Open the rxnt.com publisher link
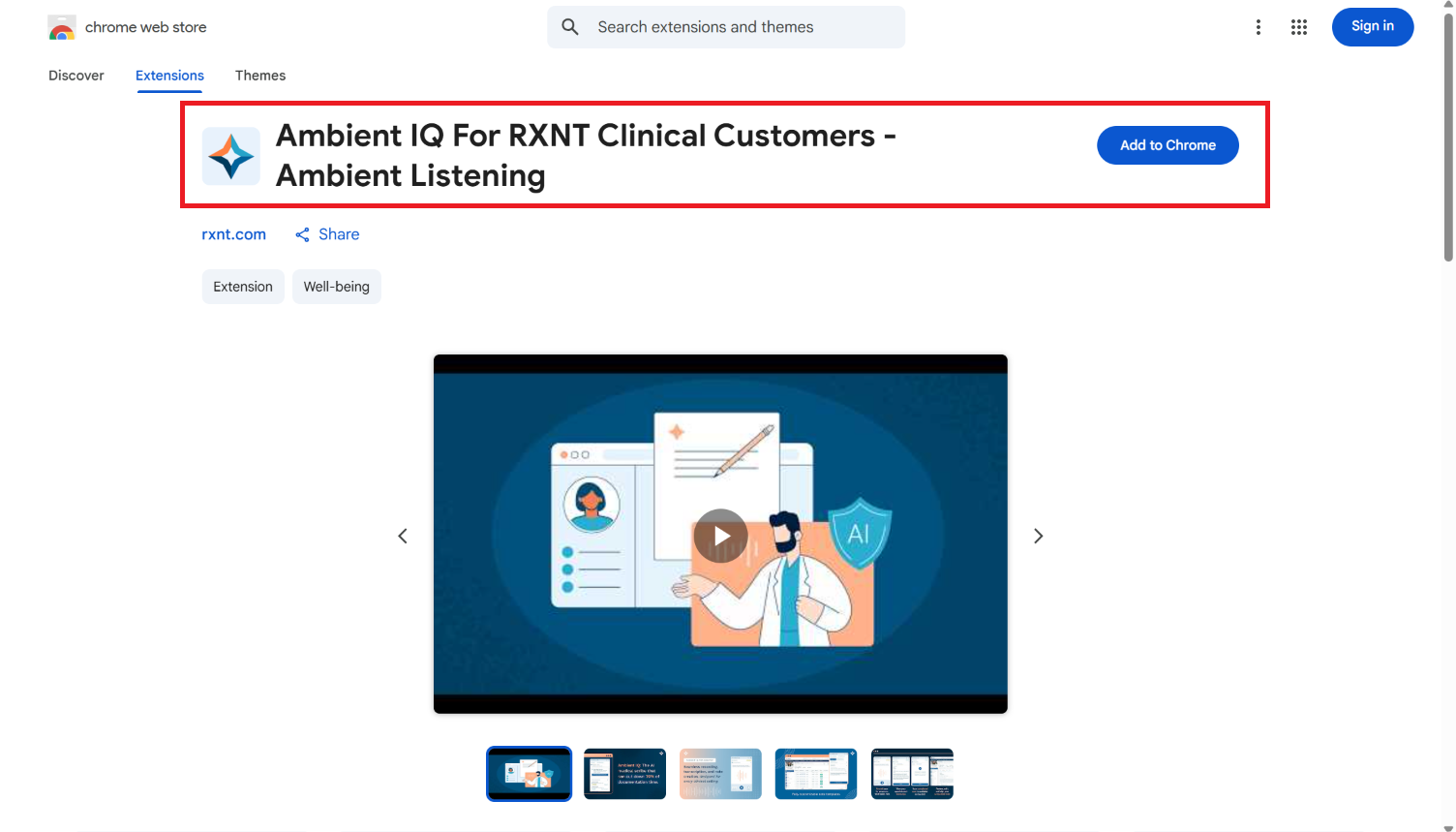 pyautogui.click(x=233, y=234)
